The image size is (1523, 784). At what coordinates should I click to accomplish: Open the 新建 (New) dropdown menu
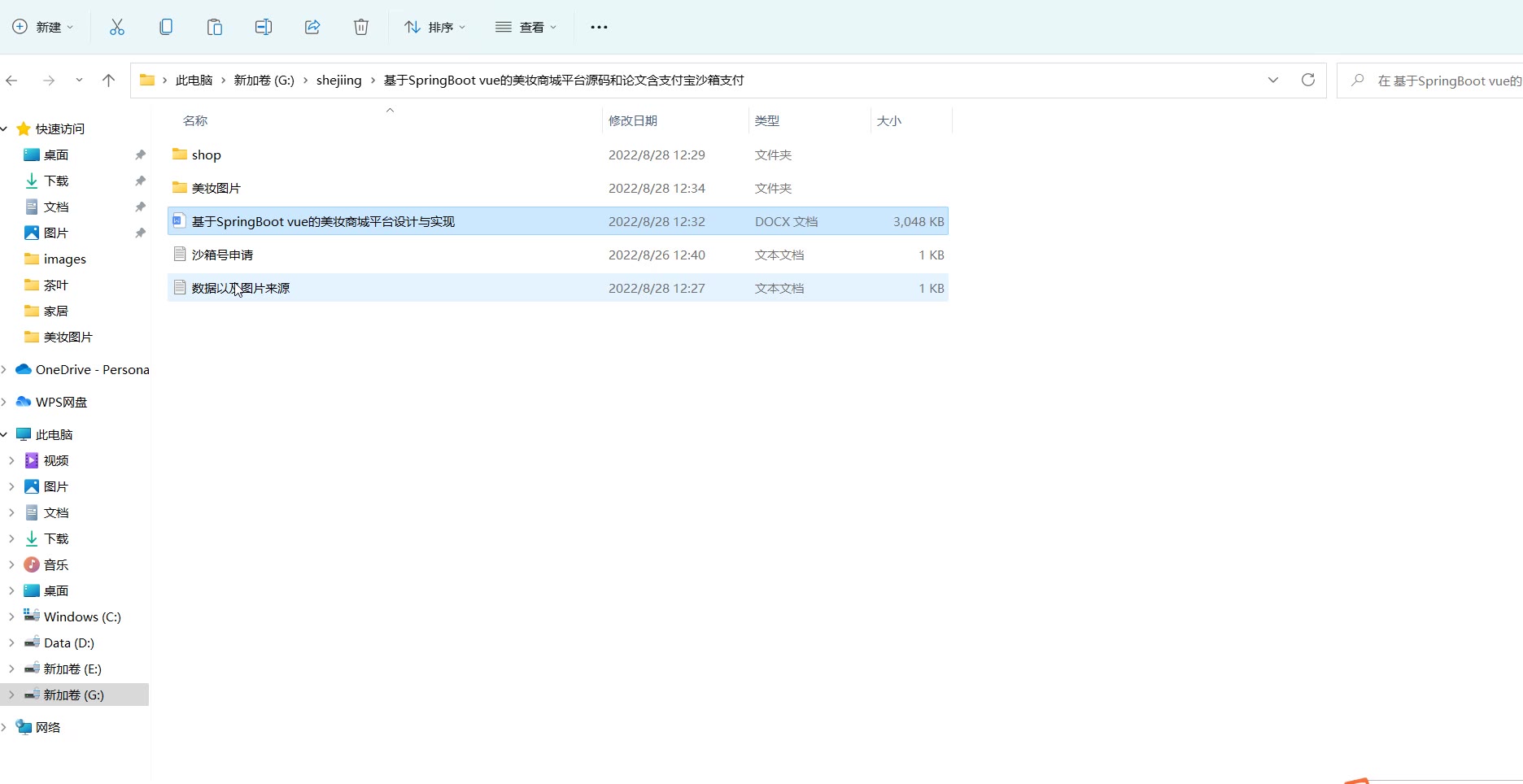[43, 27]
